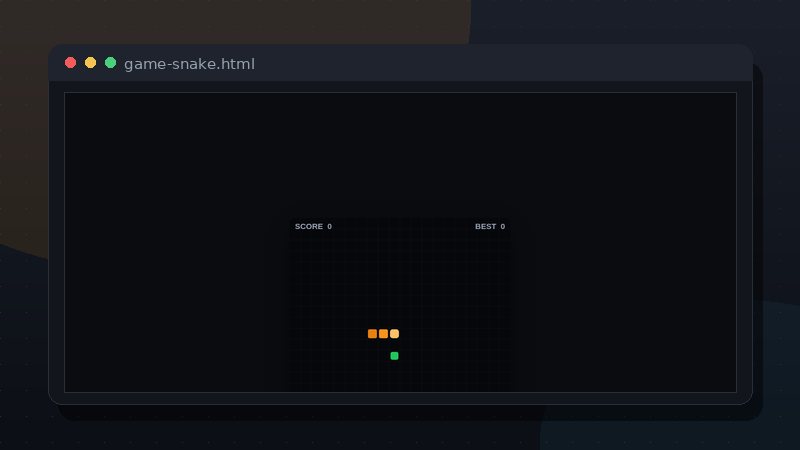Click the game-snake.html window title
This screenshot has width=800, height=450.
189,64
